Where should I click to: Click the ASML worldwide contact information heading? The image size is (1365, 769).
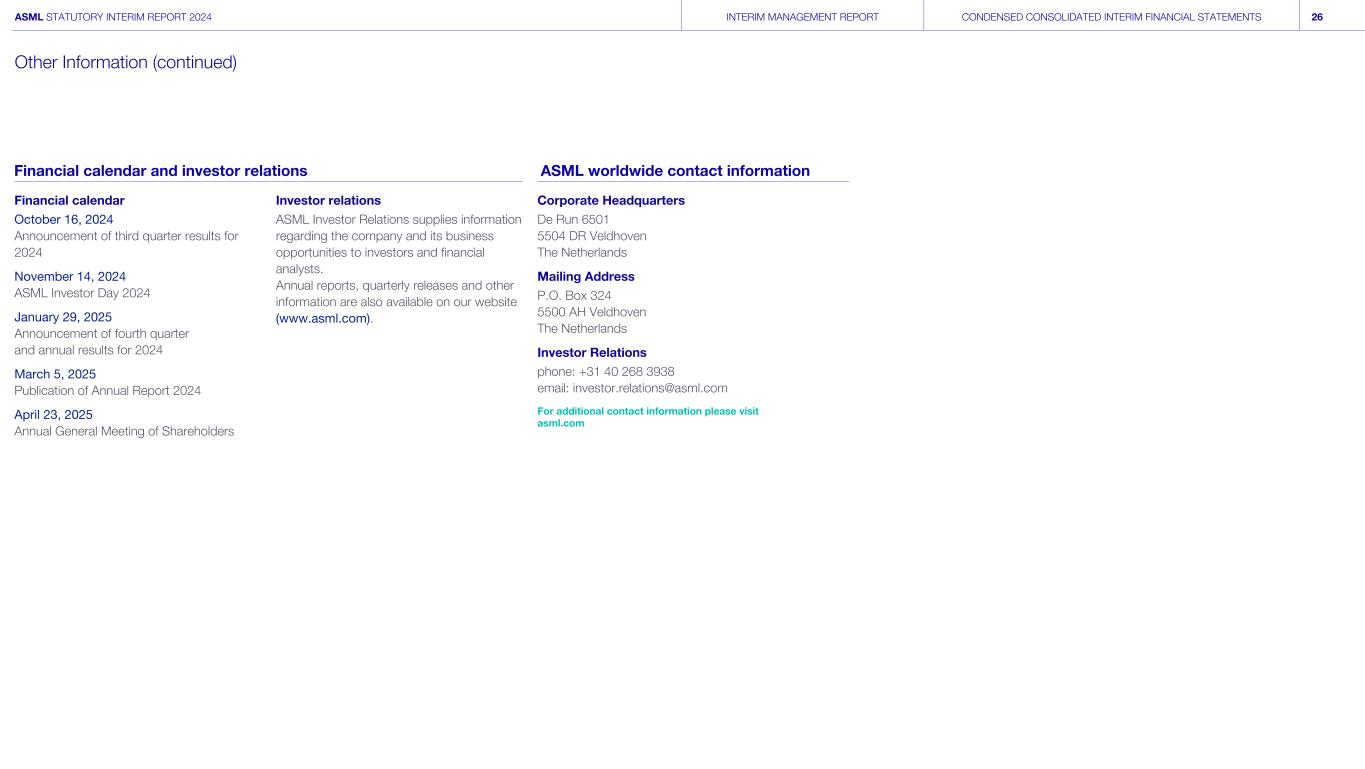(675, 171)
